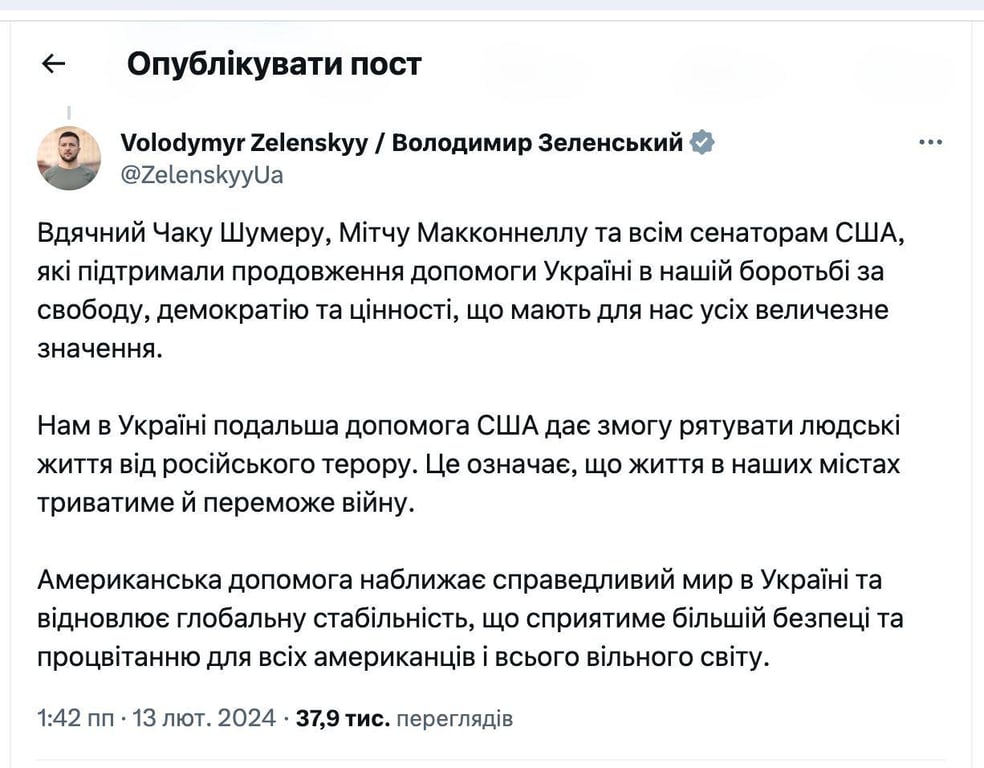This screenshot has height=768, width=984.
Task: Click the 1:42 пп timestamp
Action: pyautogui.click(x=75, y=718)
